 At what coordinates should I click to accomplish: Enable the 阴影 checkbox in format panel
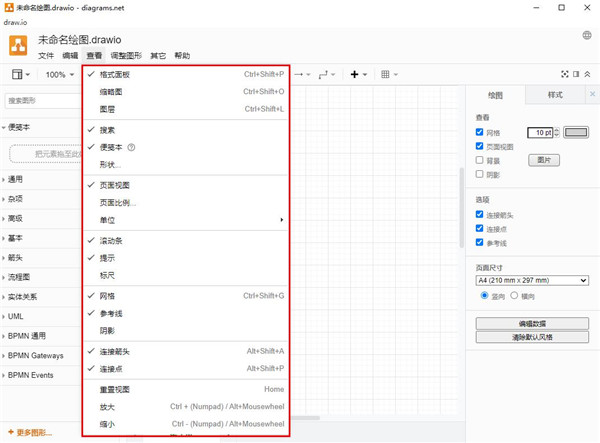pos(479,174)
